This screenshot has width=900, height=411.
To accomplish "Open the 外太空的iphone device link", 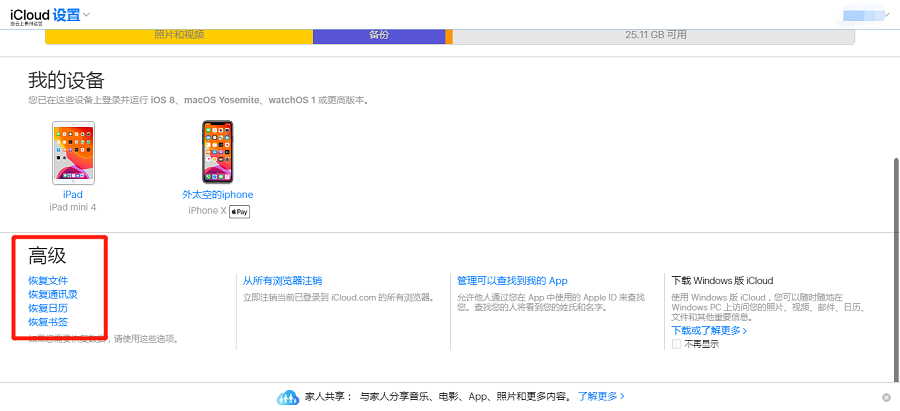I will point(218,195).
